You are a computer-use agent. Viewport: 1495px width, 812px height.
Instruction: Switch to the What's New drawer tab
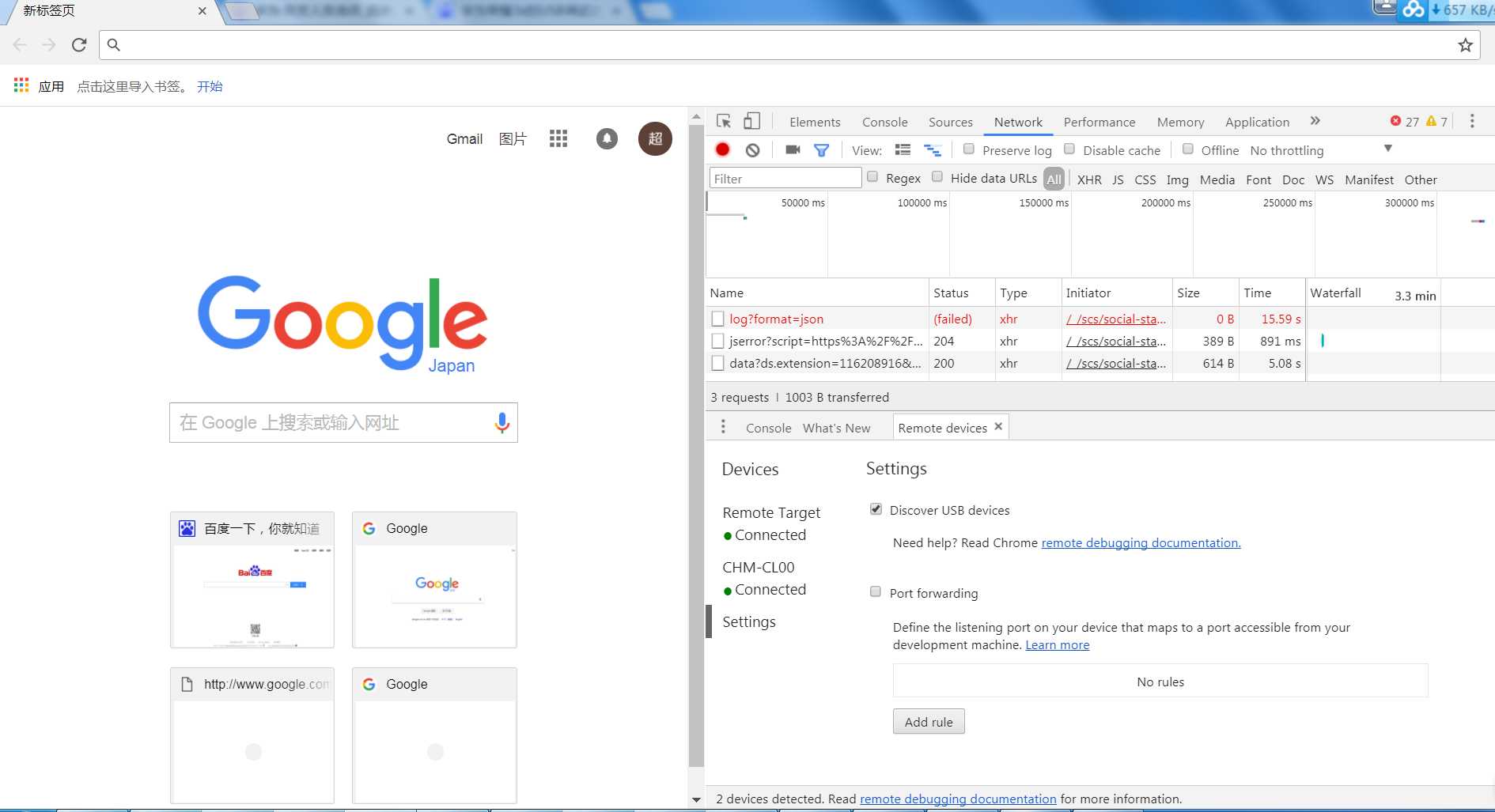pyautogui.click(x=836, y=428)
